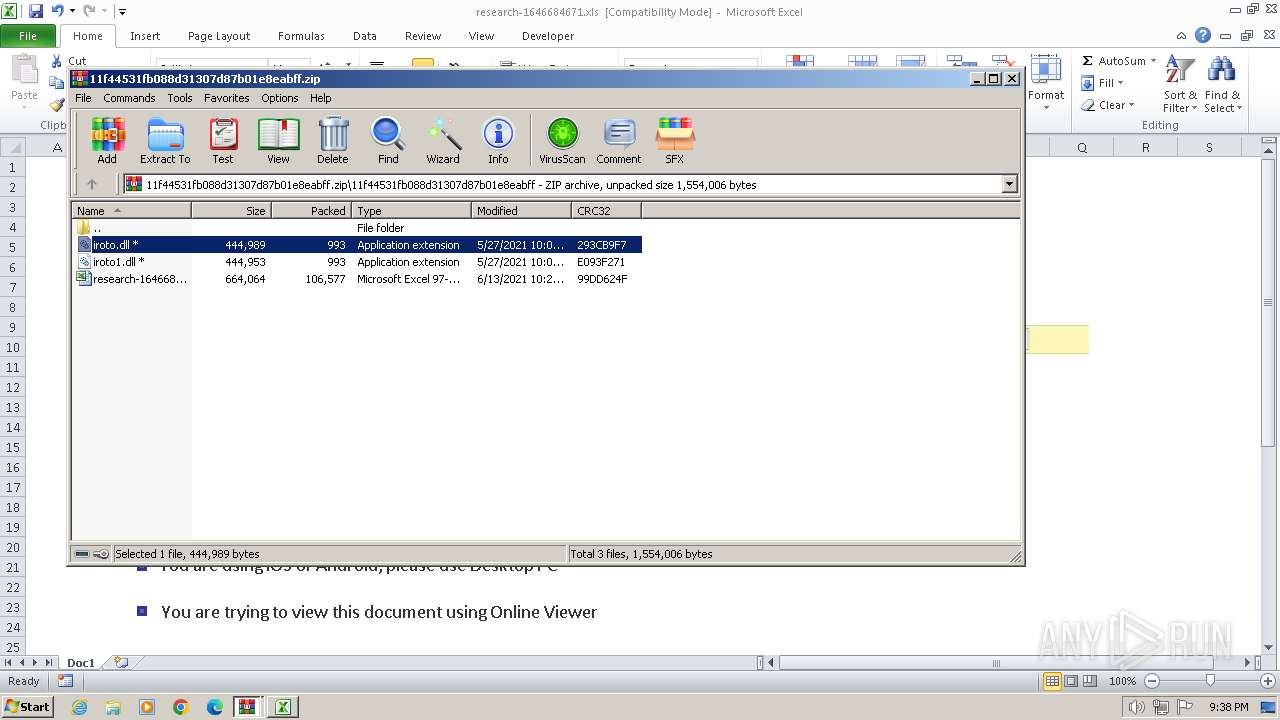Go up one folder level arrow

coord(92,184)
